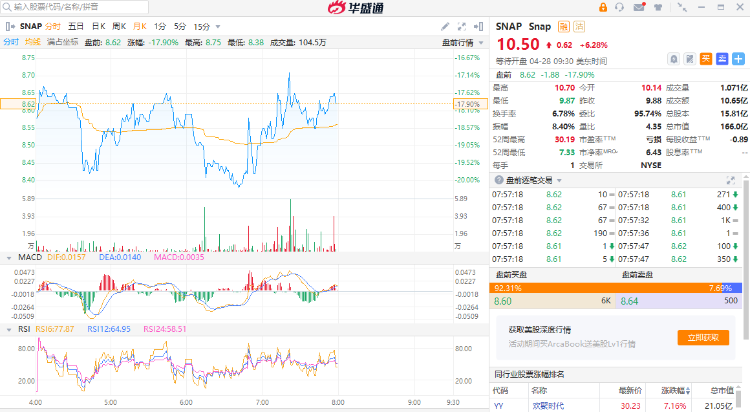The width and height of the screenshot is (750, 412).
Task: Click the 立即获取 button
Action: click(703, 337)
